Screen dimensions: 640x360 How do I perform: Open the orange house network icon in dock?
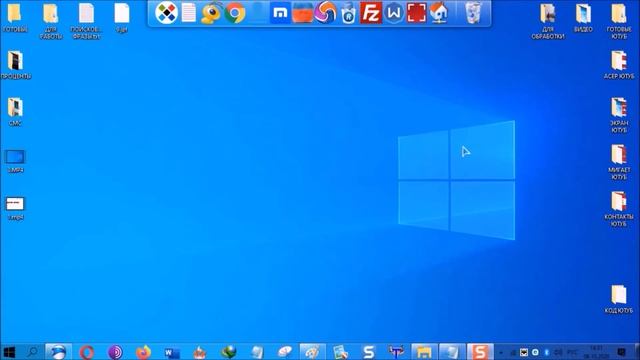[x=439, y=13]
